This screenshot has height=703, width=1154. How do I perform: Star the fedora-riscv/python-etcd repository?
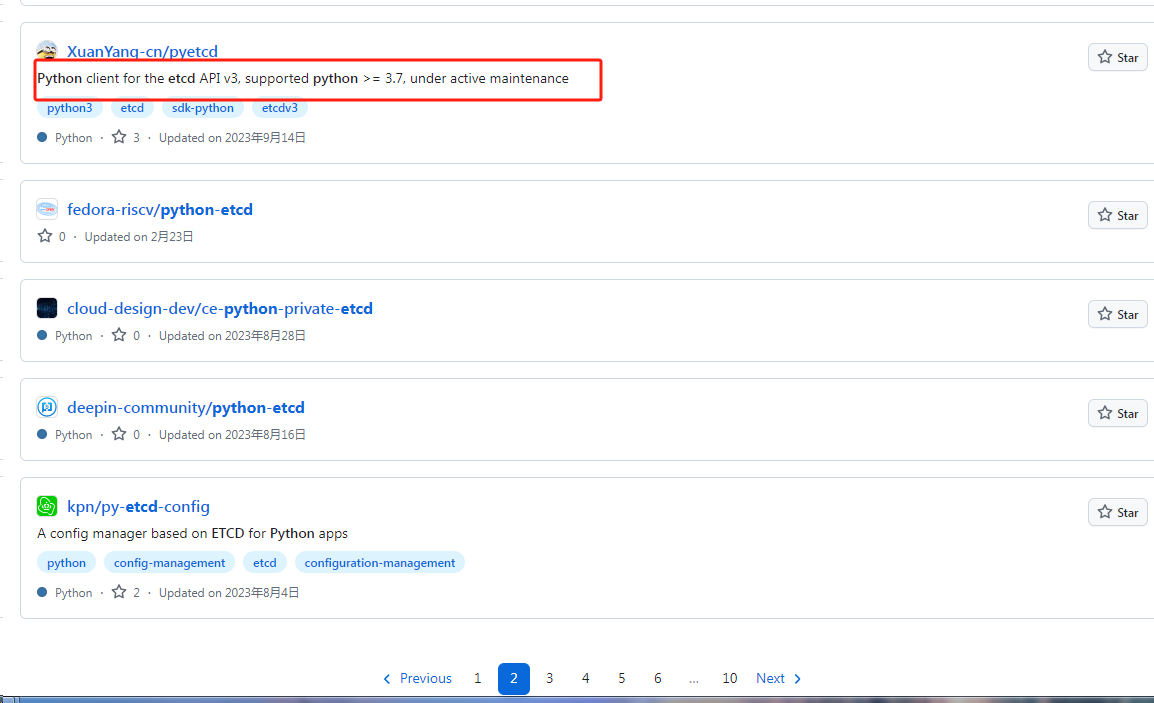(x=1117, y=215)
